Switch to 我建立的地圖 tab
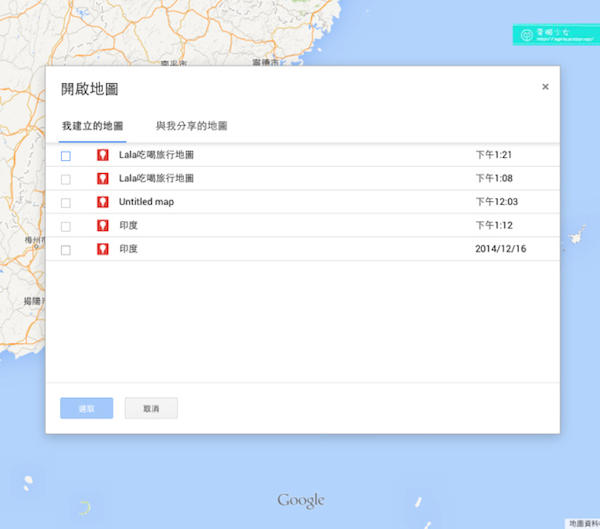The image size is (600, 529). click(92, 127)
